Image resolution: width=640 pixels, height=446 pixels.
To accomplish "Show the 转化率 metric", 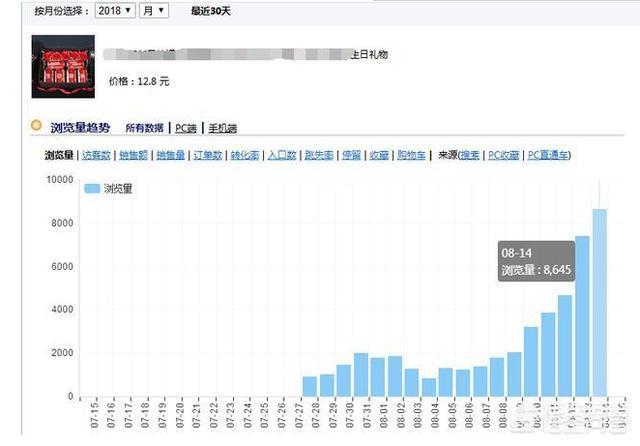I will pos(245,155).
